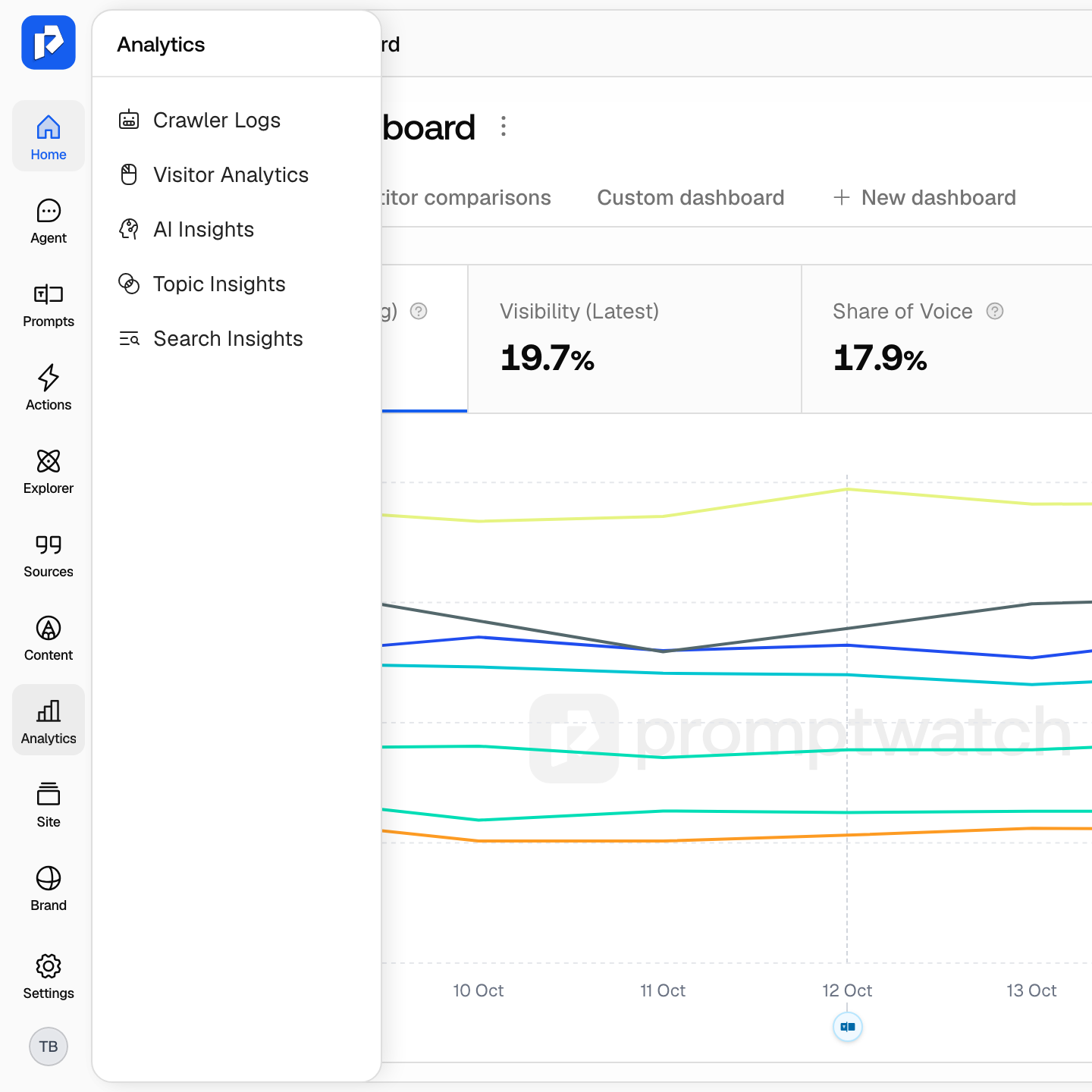
Task: Open the Actions section
Action: (x=49, y=388)
